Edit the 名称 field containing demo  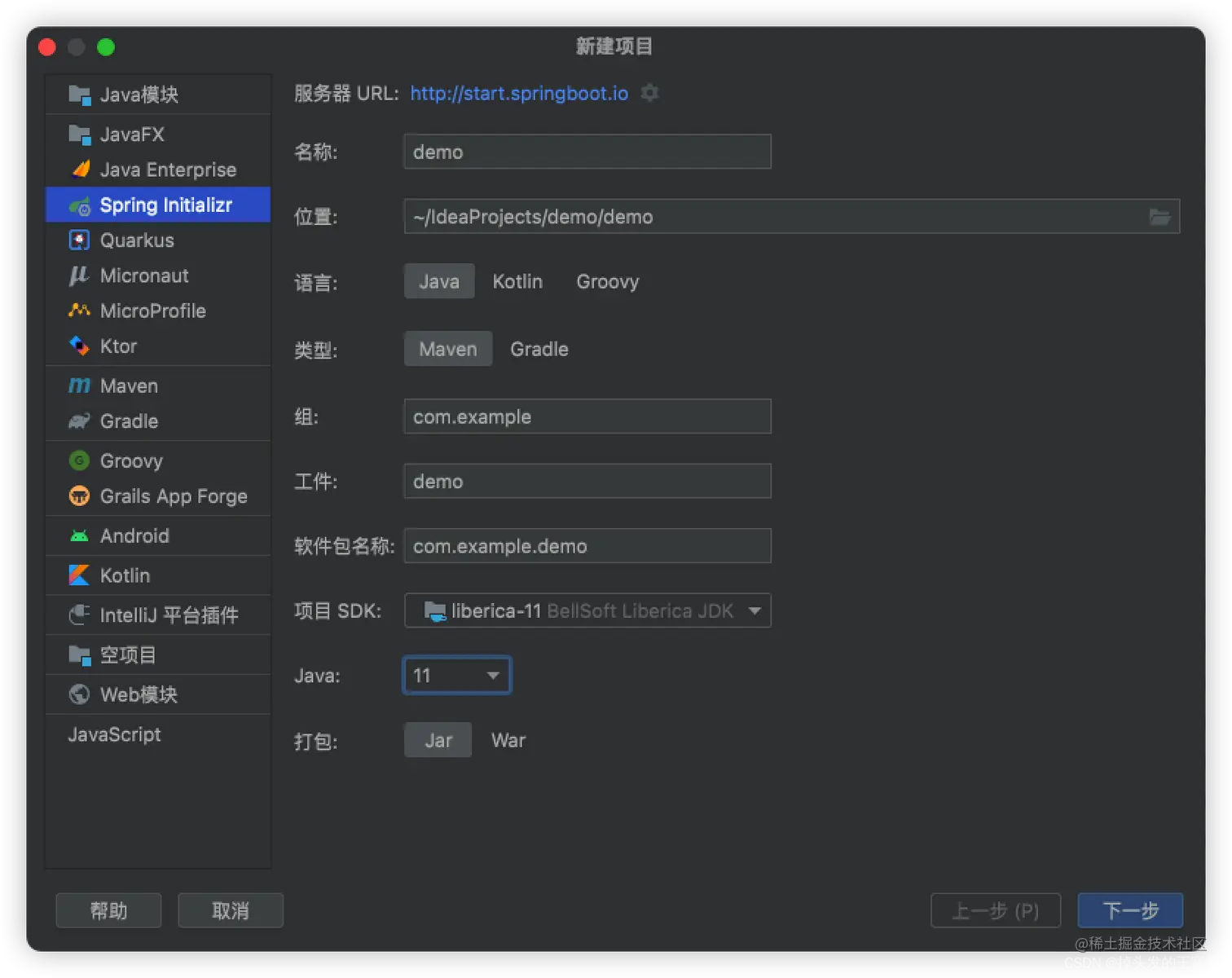587,152
